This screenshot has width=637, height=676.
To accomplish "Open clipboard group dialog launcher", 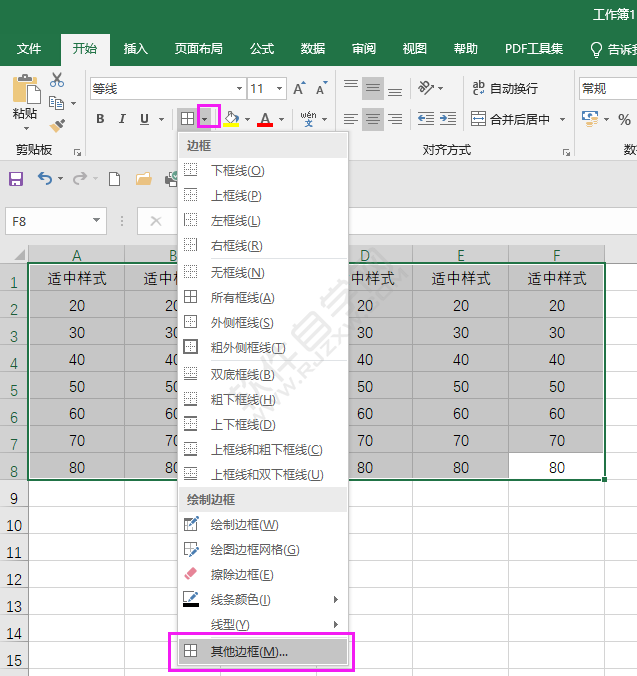I will coord(77,152).
